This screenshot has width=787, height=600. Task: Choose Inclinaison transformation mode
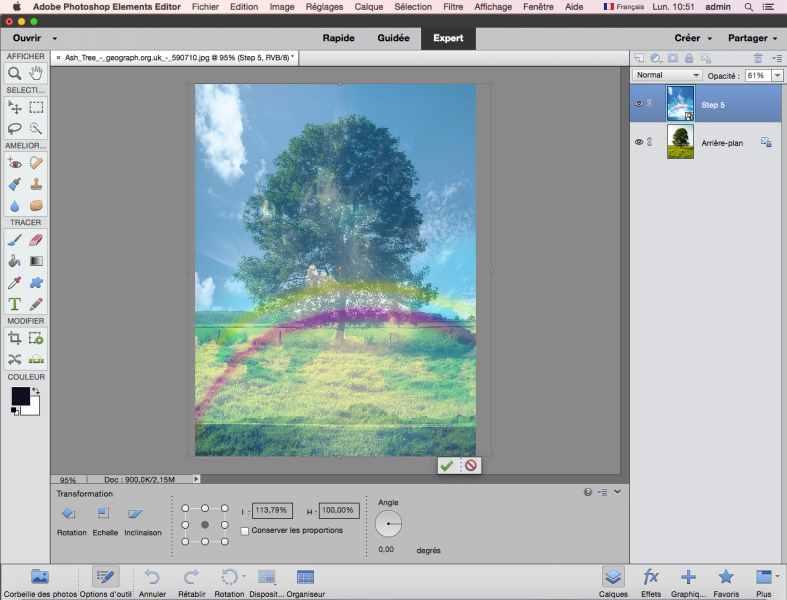pos(143,522)
